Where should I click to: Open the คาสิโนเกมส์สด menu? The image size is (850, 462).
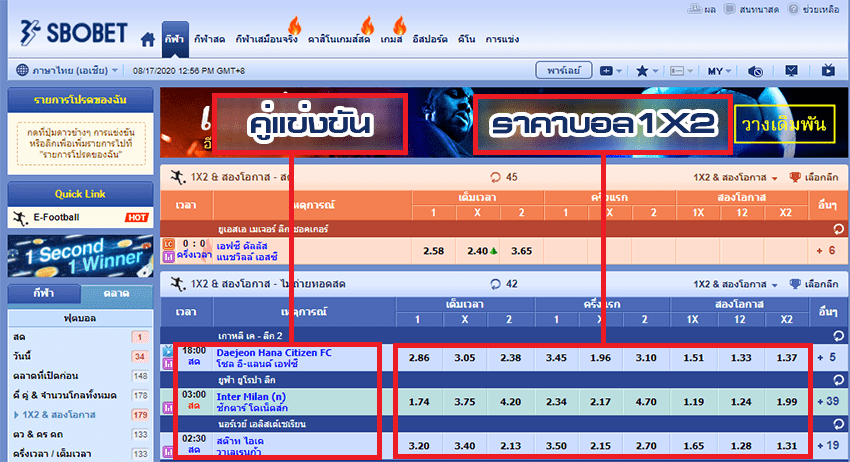coord(339,39)
